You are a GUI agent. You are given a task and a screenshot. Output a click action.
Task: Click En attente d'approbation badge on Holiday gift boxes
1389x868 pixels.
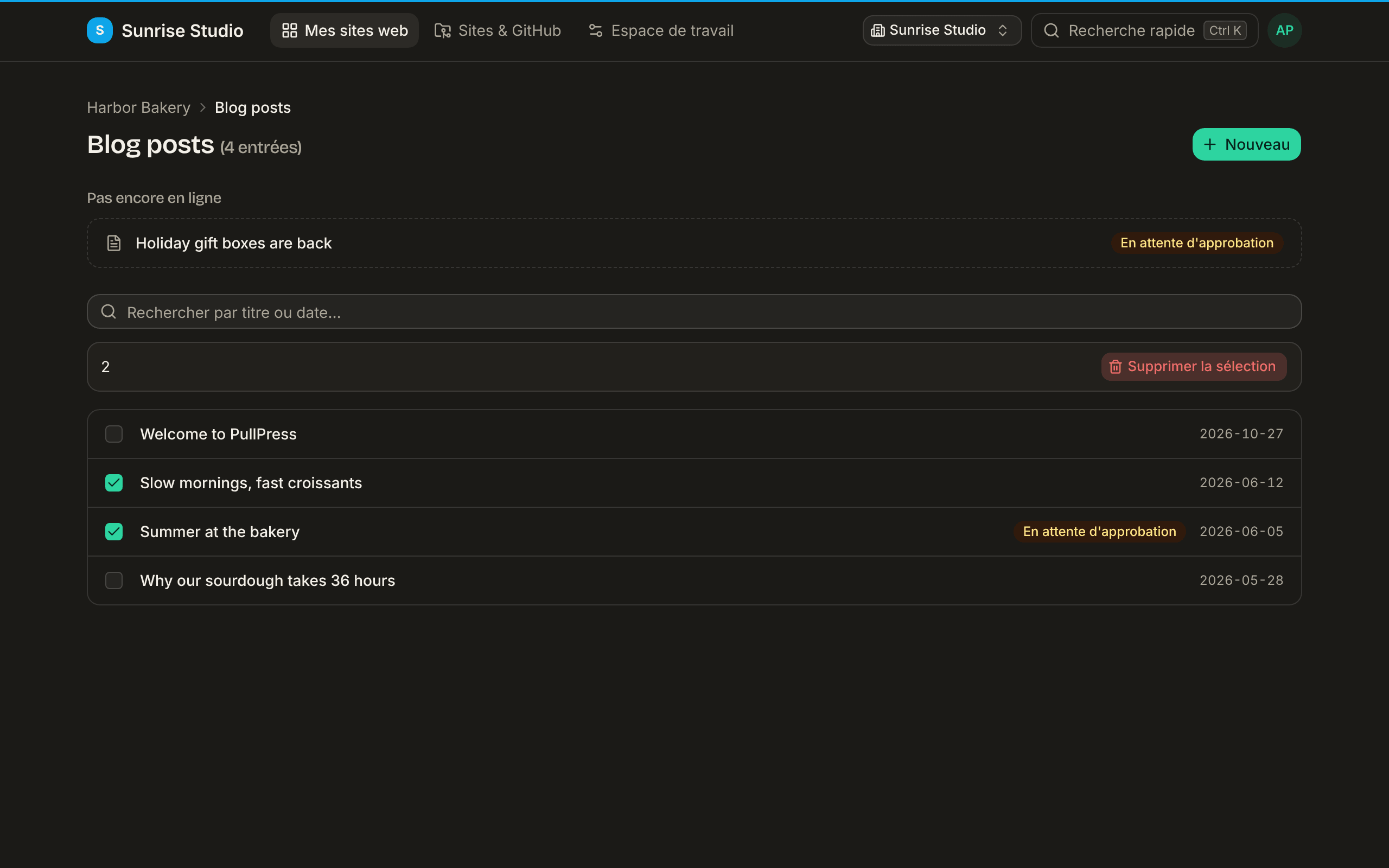[x=1197, y=243]
